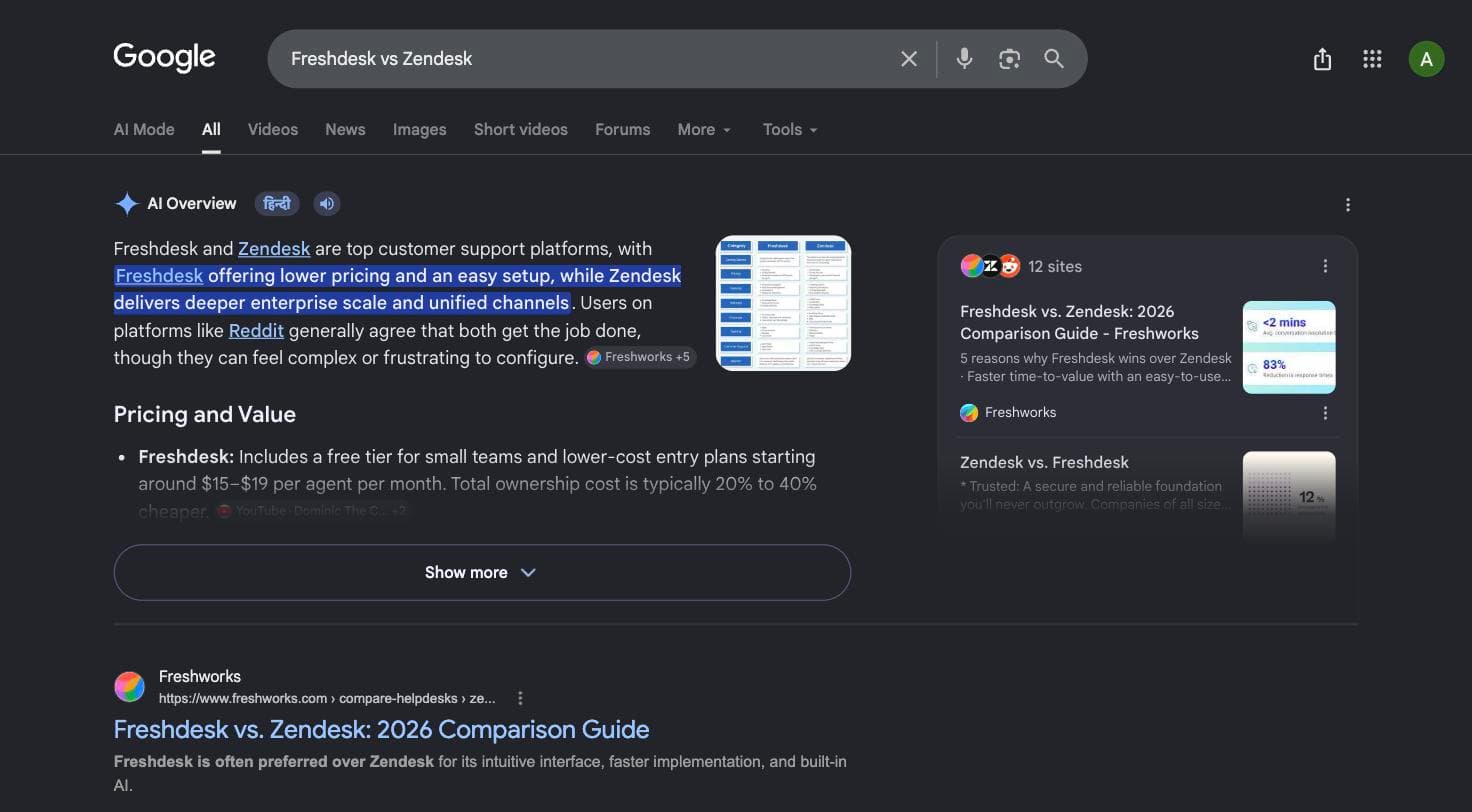Open Freshdesk vs. Zendesk: 2026 Comparison Guide result
Viewport: 1472px width, 812px height.
(x=381, y=729)
